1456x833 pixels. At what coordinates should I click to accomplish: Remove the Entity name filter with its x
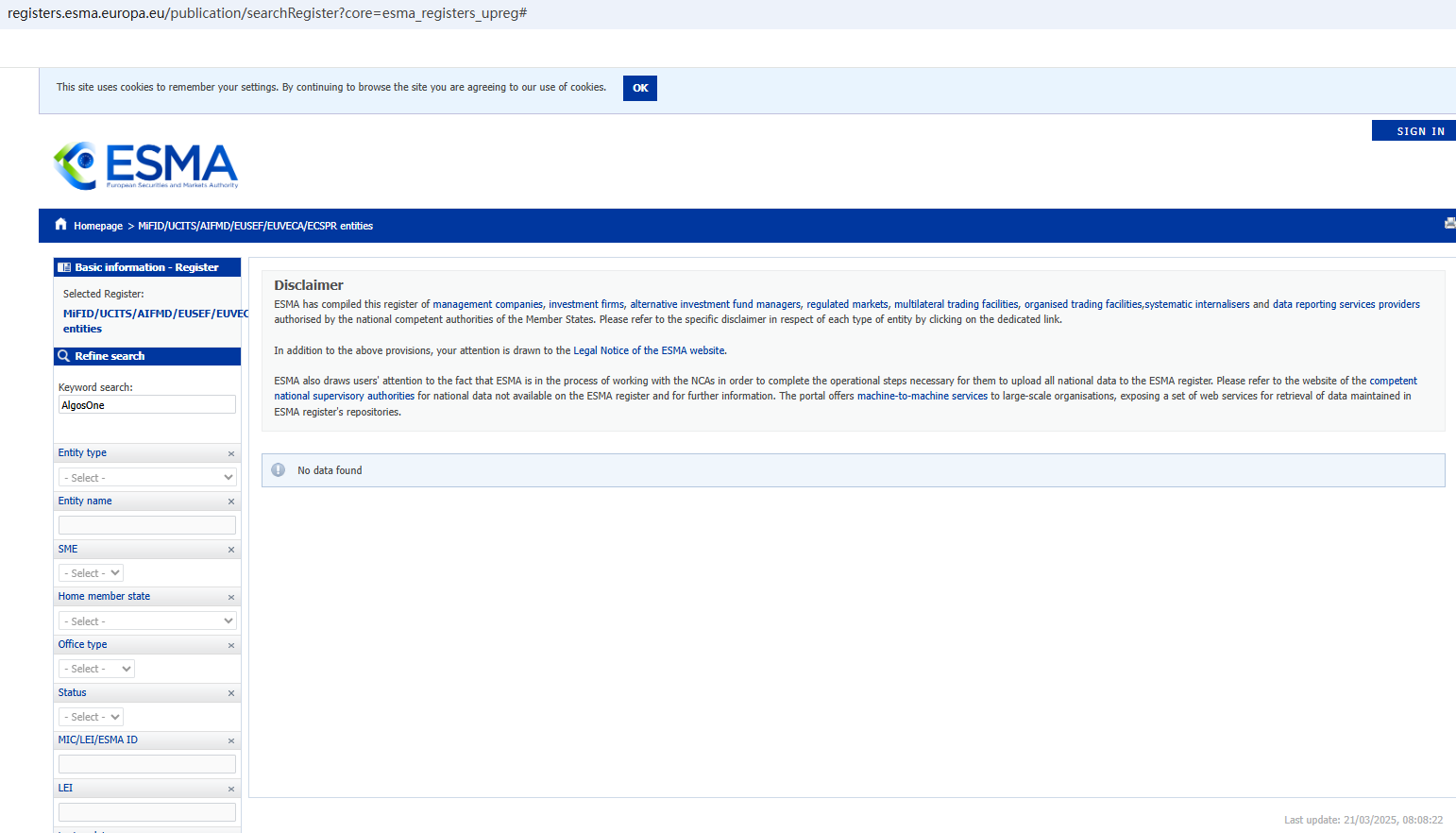click(x=231, y=501)
